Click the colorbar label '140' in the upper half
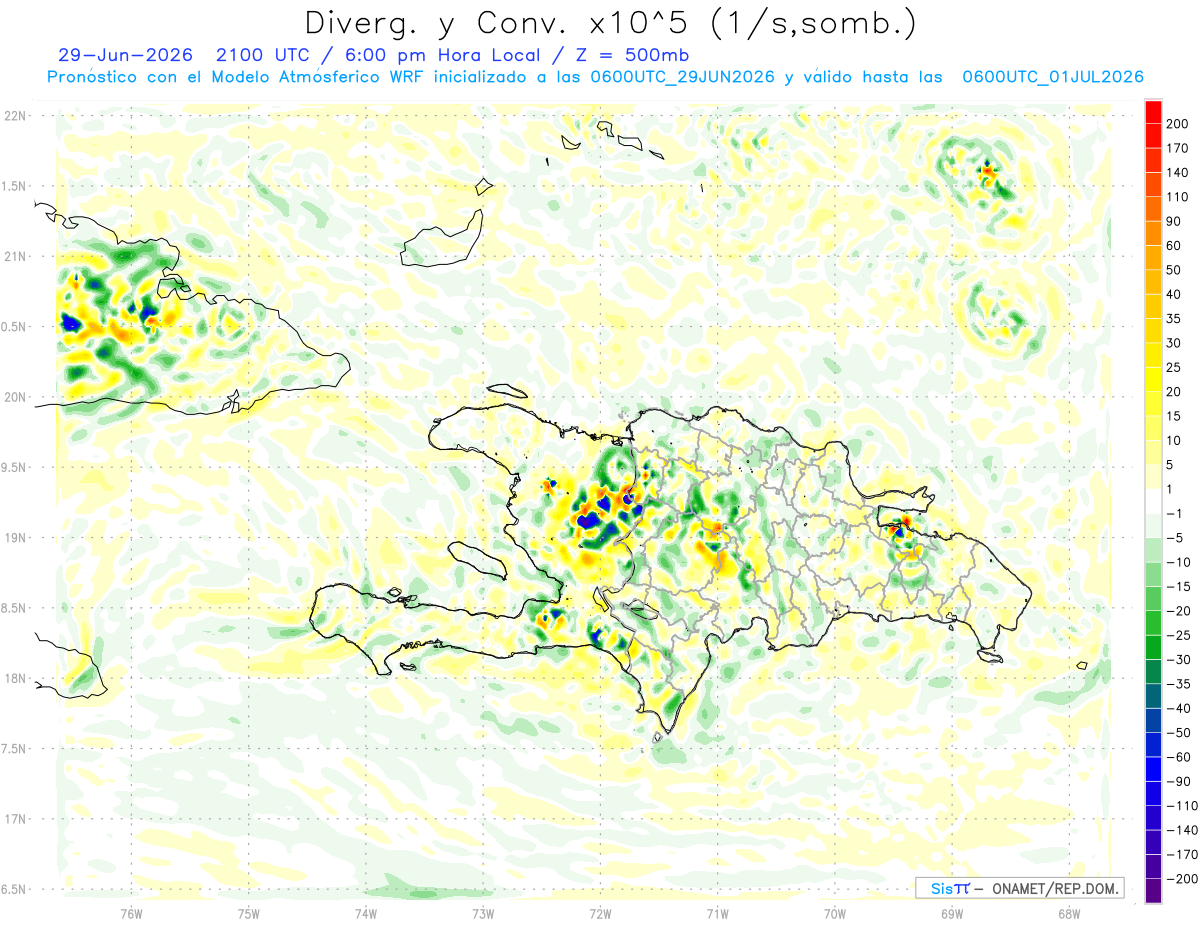 (1178, 173)
